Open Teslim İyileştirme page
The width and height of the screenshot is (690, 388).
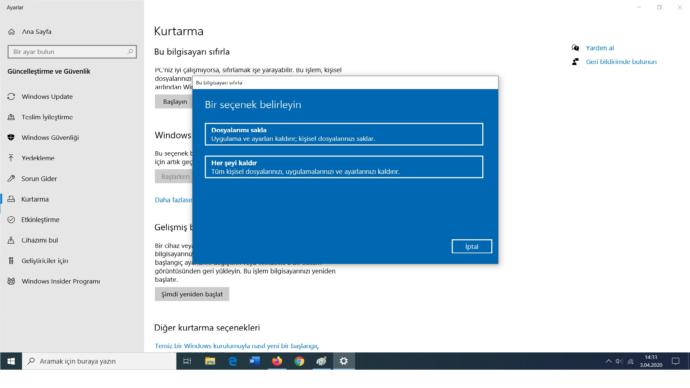point(47,117)
